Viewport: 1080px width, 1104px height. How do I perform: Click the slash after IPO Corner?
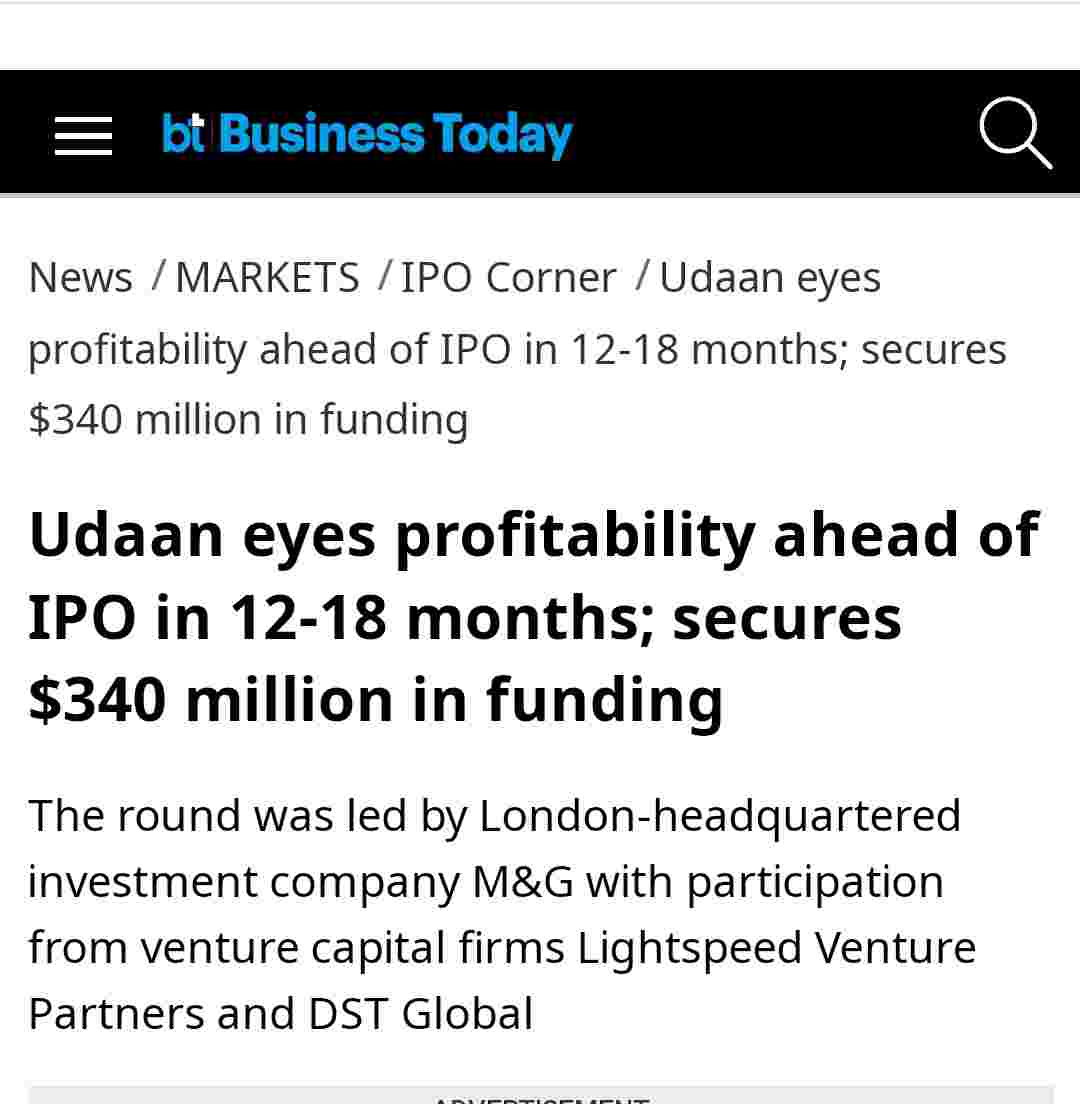pyautogui.click(x=642, y=276)
